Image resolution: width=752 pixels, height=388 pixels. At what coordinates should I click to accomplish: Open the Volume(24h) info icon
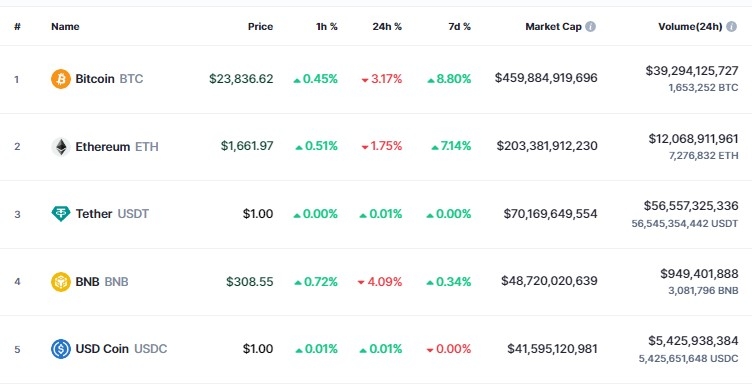point(731,26)
